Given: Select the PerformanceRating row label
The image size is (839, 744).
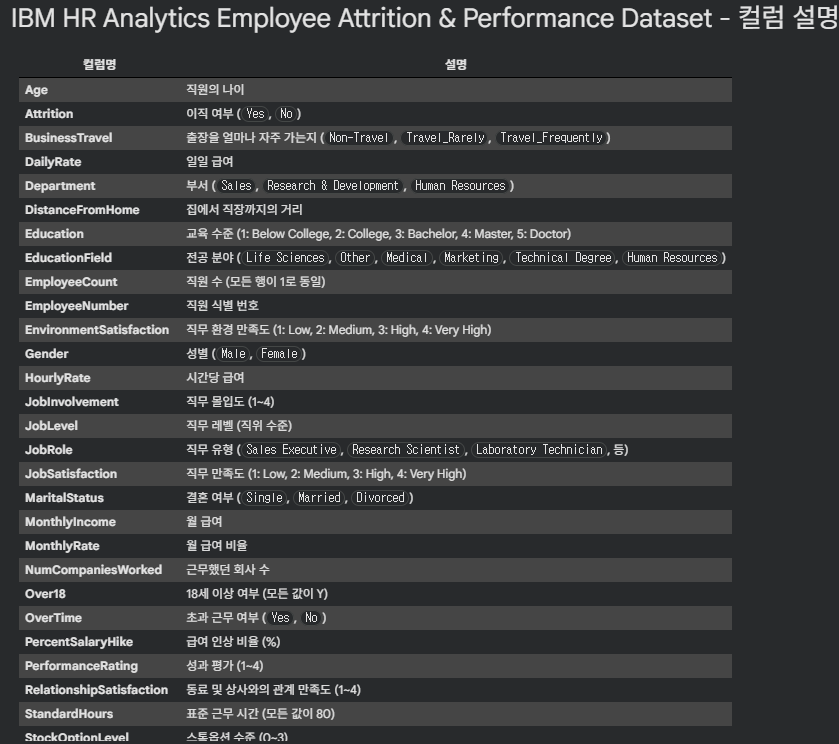Looking at the screenshot, I should (81, 666).
